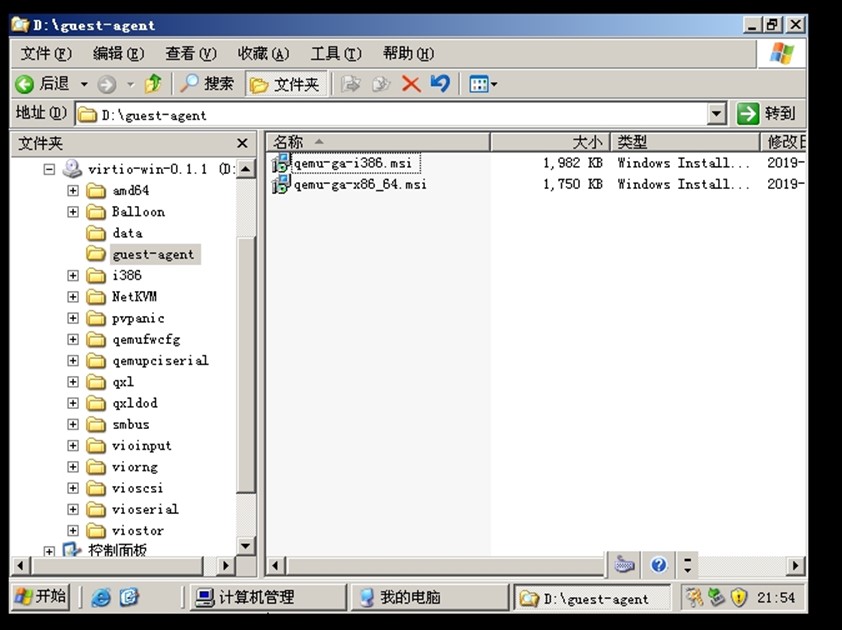
Task: Expand the NetKVM folder node
Action: click(x=72, y=297)
